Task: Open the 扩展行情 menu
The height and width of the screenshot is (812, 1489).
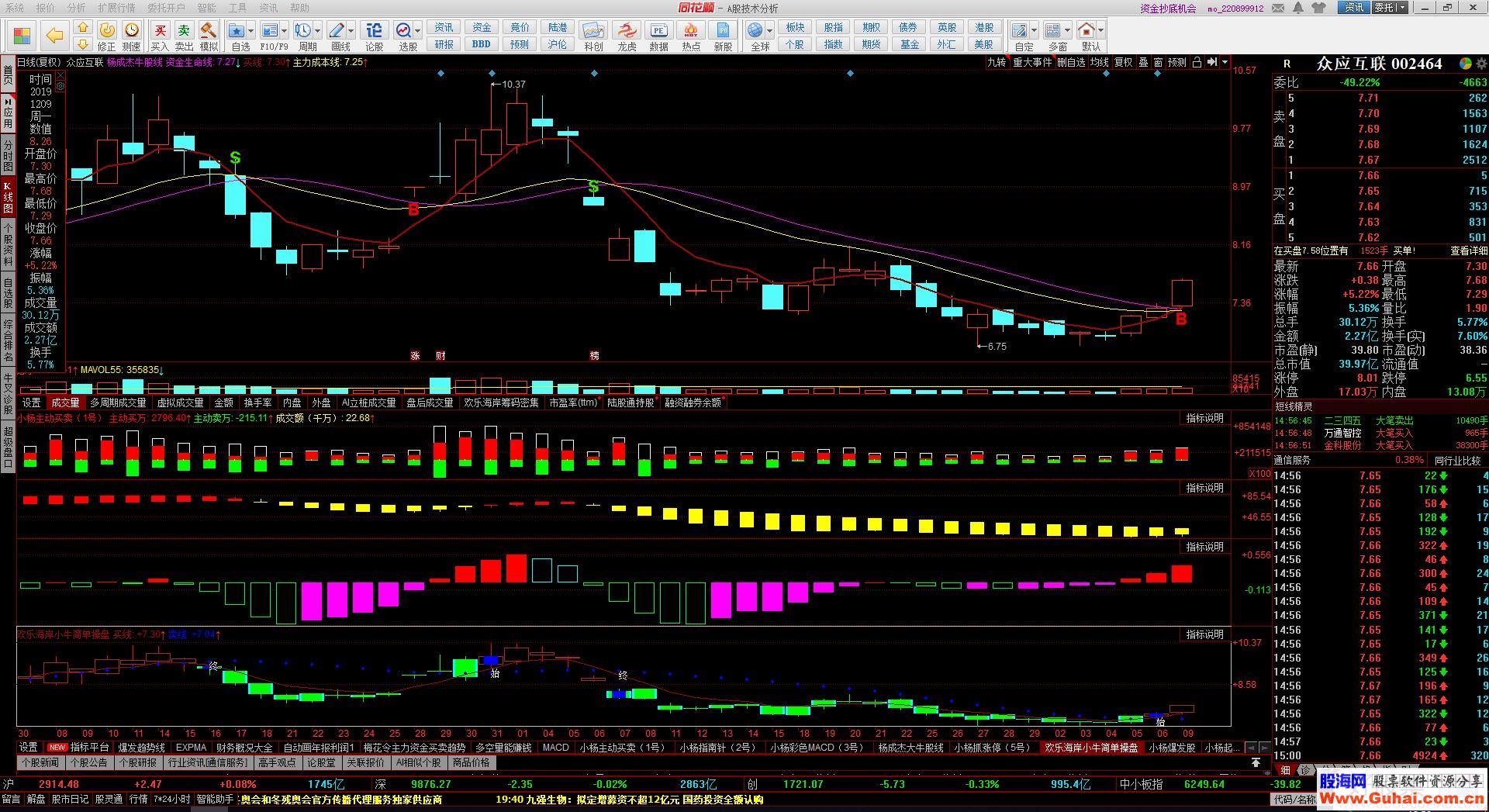Action: (x=116, y=8)
